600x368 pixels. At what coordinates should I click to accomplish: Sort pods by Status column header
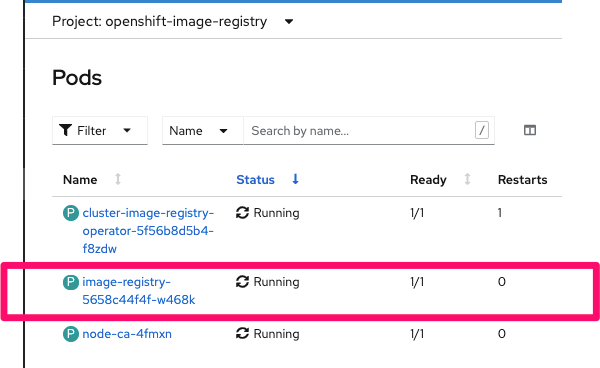255,179
